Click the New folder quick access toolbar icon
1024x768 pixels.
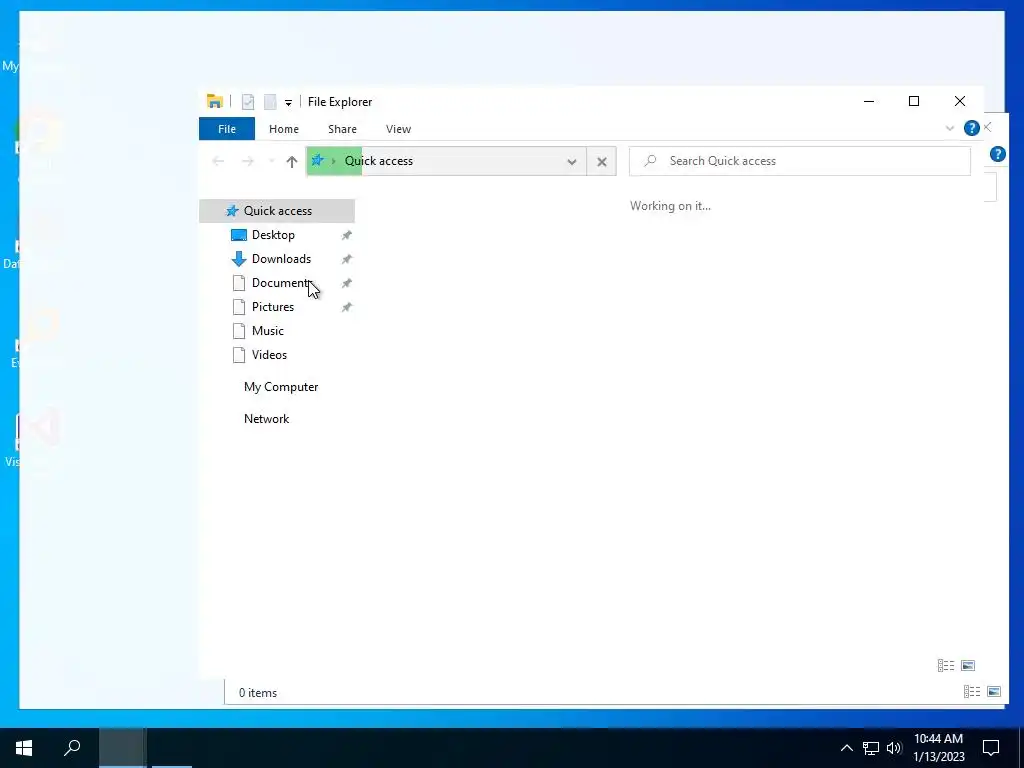(x=270, y=101)
